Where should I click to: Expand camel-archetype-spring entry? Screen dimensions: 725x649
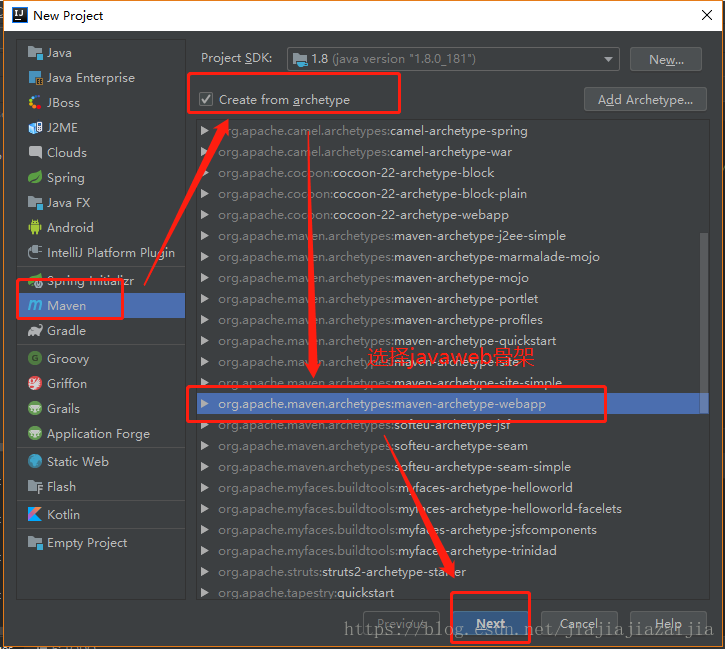[x=205, y=131]
